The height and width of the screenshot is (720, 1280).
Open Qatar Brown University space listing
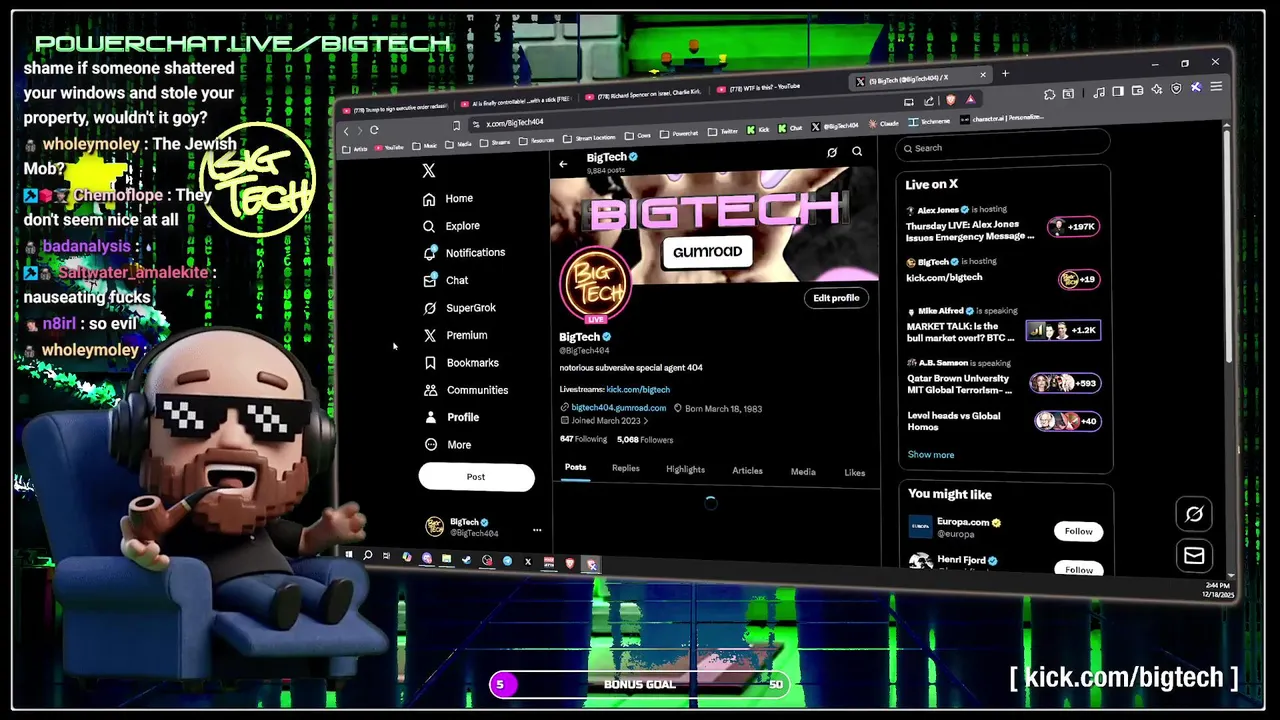(1003, 378)
